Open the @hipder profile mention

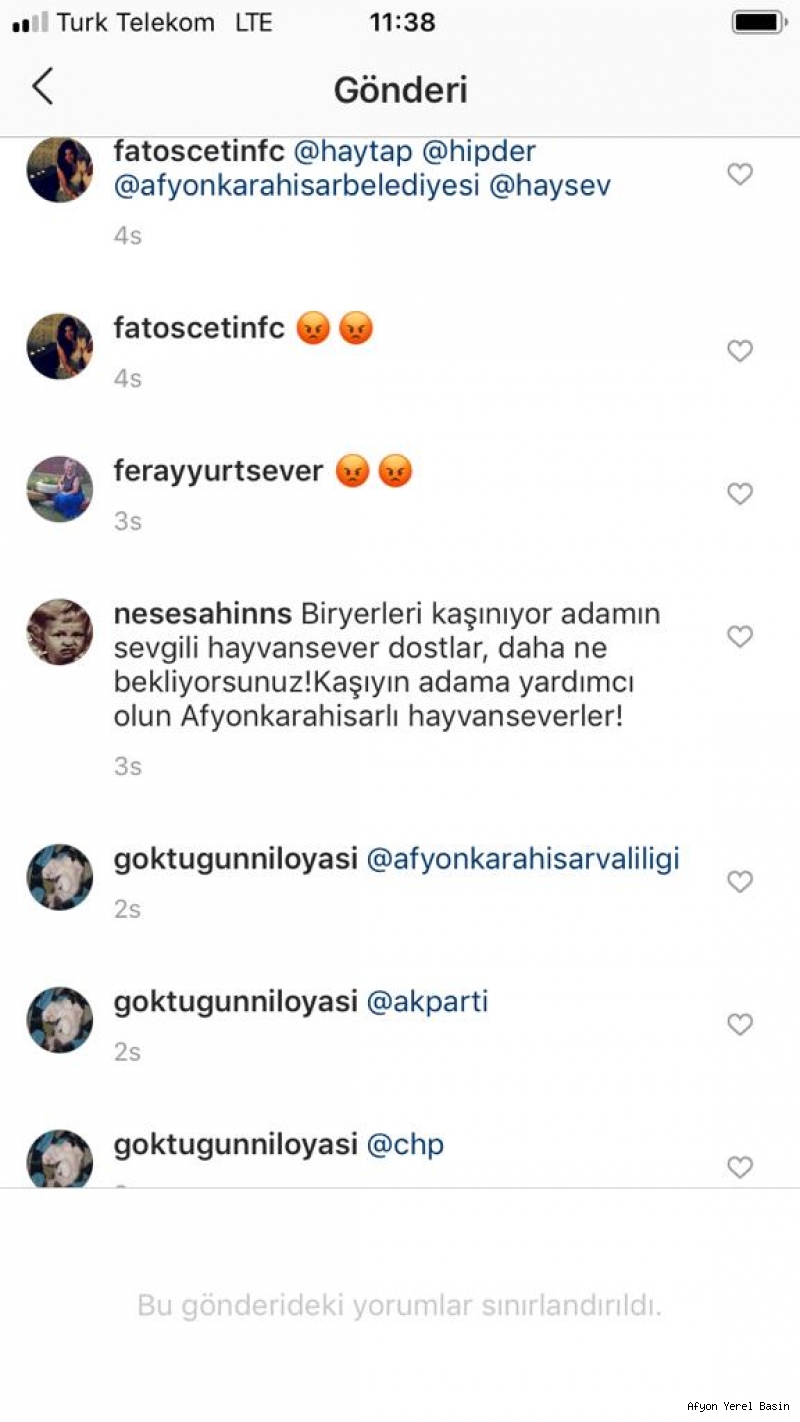479,152
